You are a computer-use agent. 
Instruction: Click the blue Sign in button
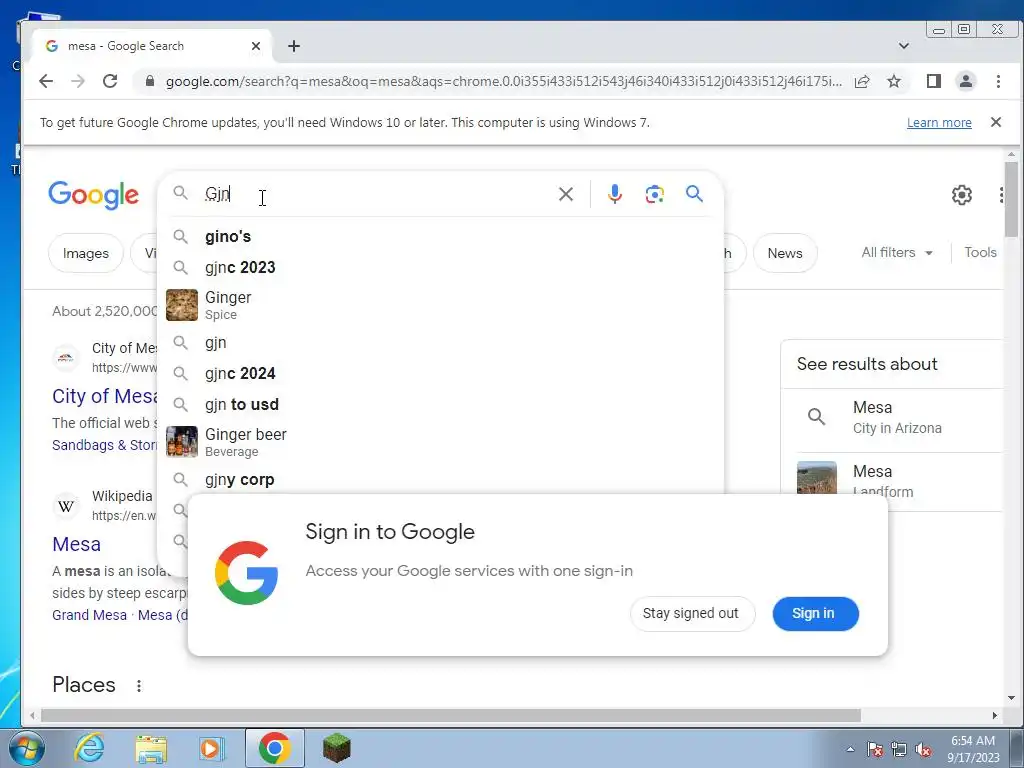point(815,614)
